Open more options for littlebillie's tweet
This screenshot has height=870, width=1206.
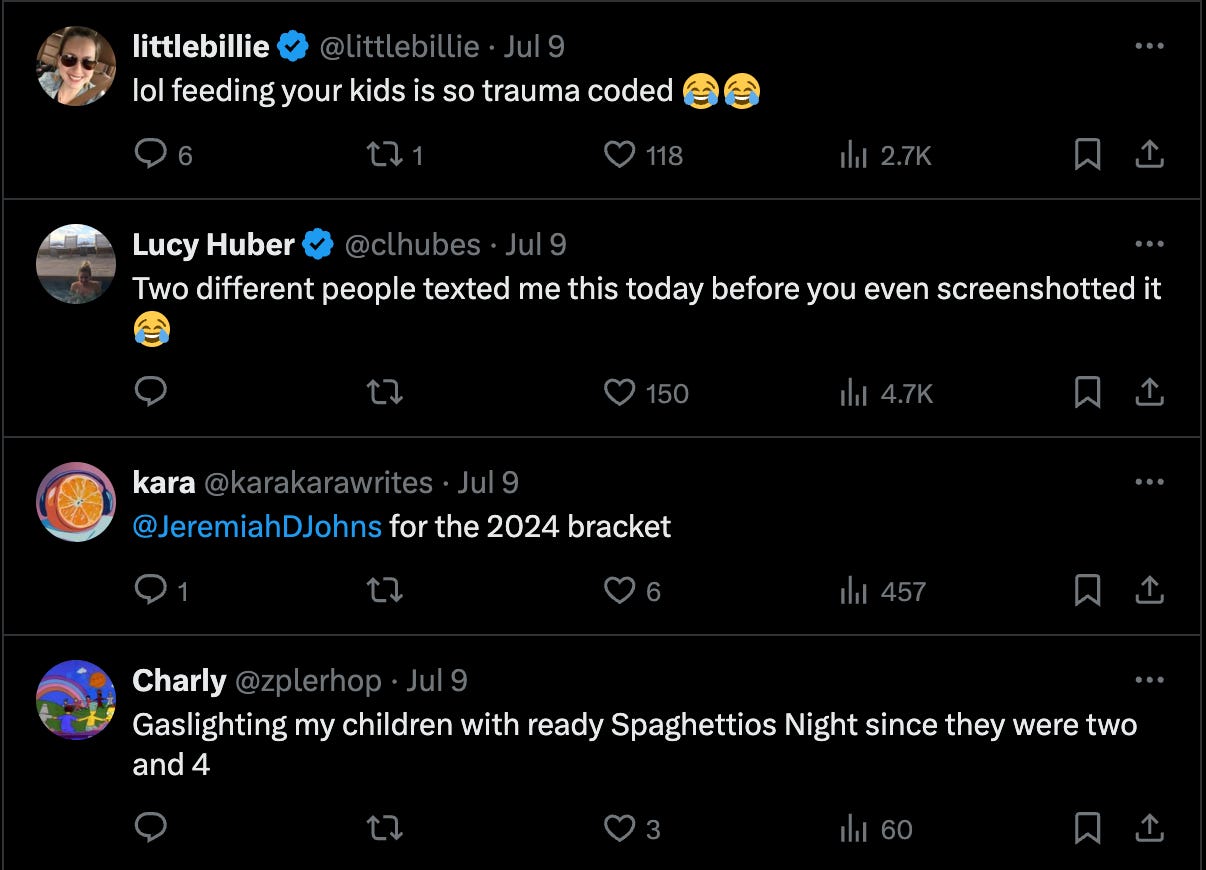pos(1150,46)
